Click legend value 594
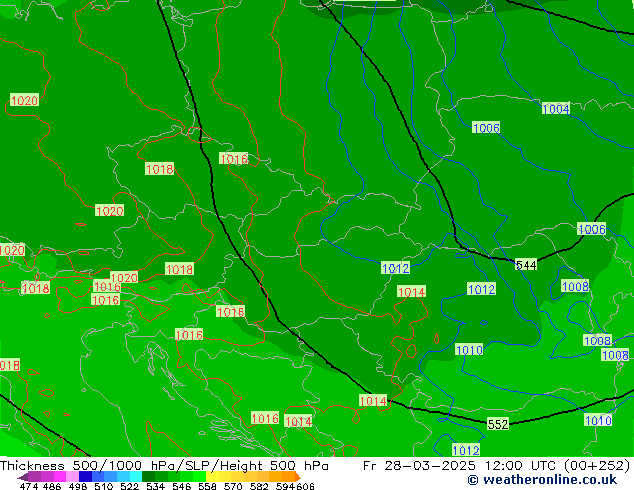Viewport: 634px width, 490px height. pos(285,486)
